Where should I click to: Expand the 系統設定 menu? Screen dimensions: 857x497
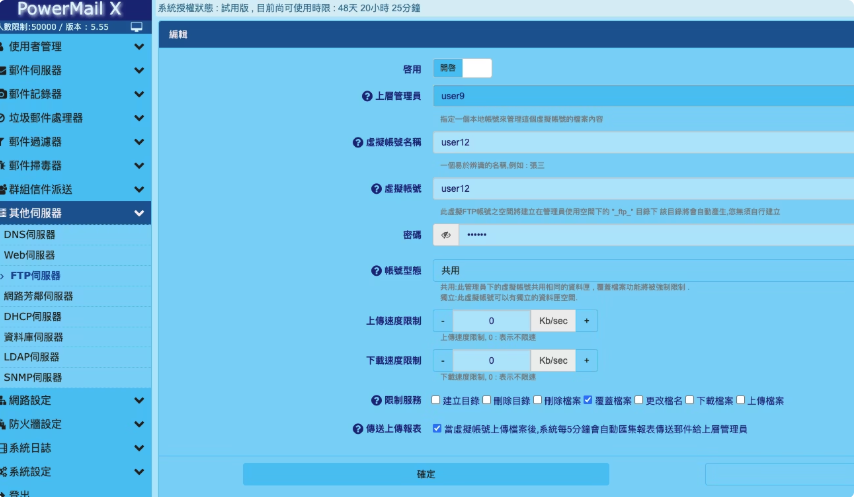(x=75, y=472)
